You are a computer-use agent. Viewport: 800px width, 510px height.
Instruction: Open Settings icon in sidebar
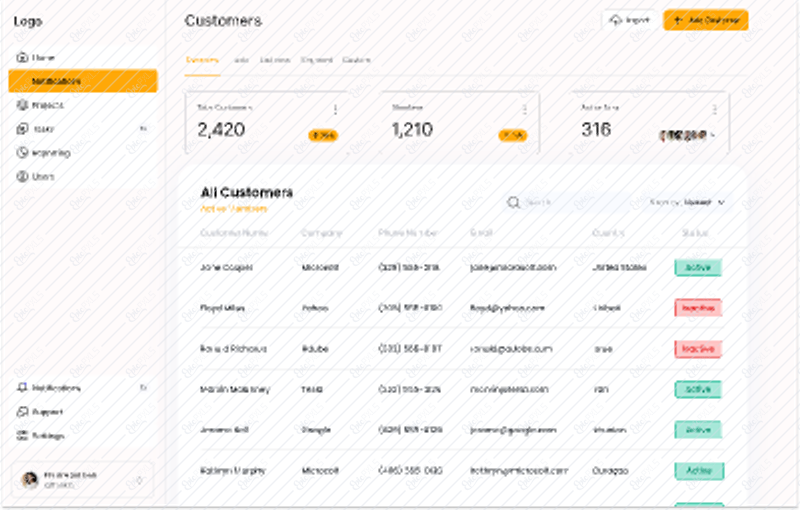coord(22,436)
